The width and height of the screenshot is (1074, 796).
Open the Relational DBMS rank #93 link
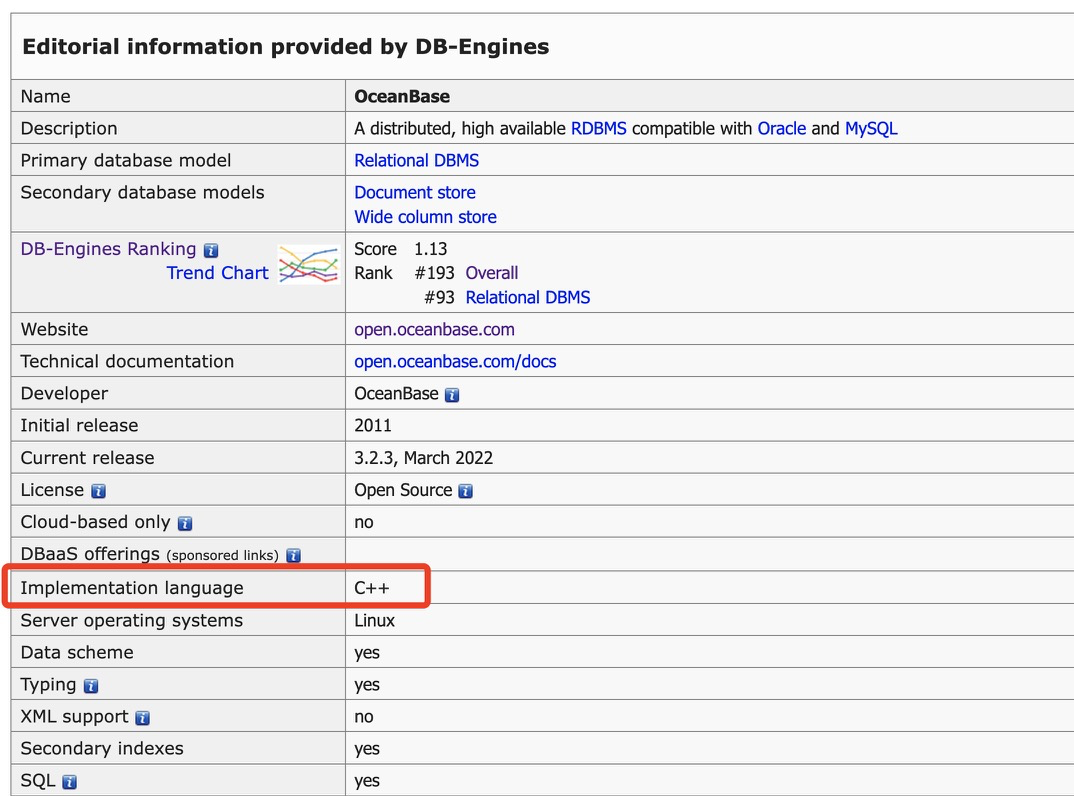click(528, 297)
